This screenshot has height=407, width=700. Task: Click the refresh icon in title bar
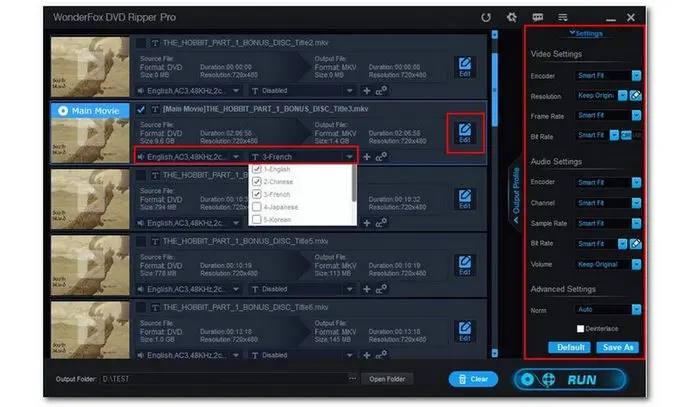click(x=486, y=17)
